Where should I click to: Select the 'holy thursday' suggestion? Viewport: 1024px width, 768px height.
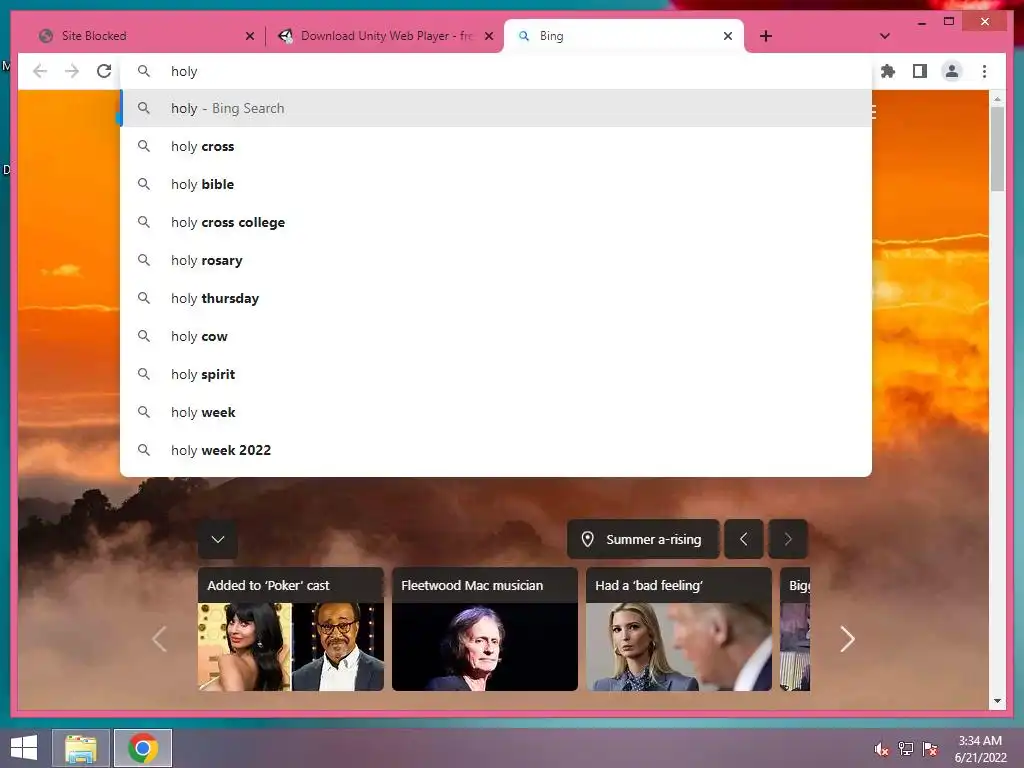tap(496, 298)
